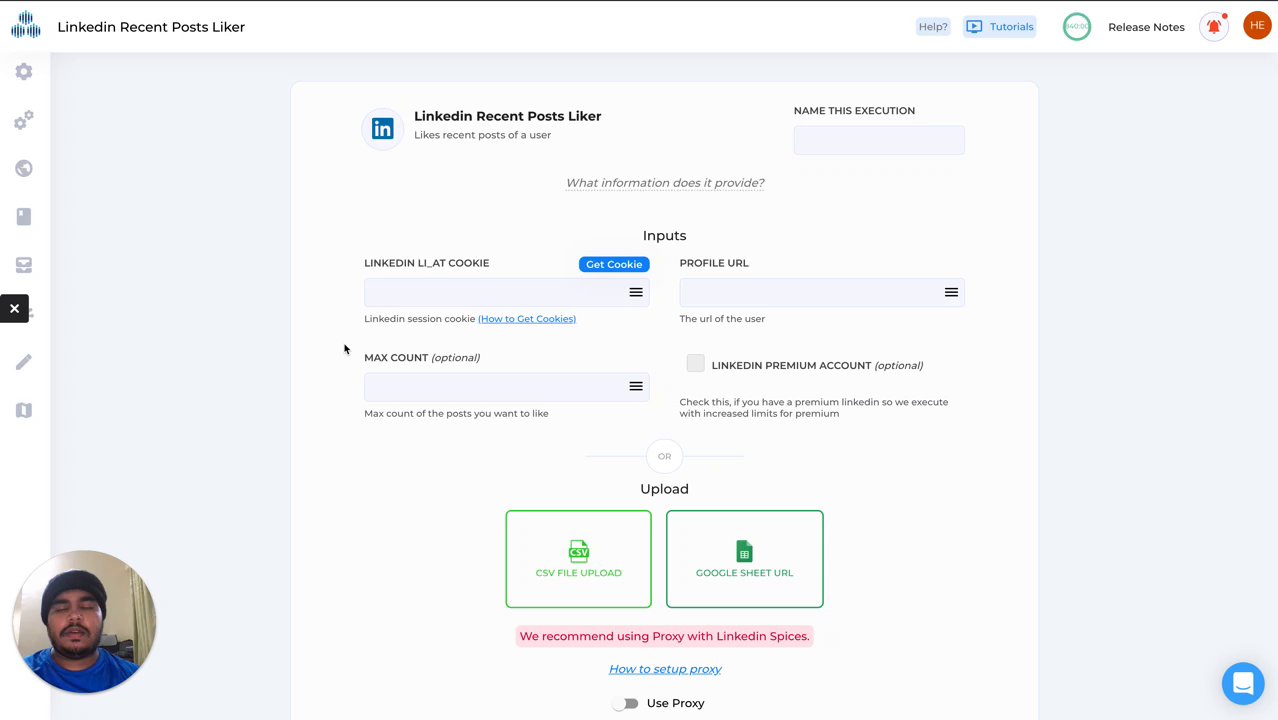
Task: Open the LinkedIn LI_AT Cookie field menu
Action: (636, 292)
